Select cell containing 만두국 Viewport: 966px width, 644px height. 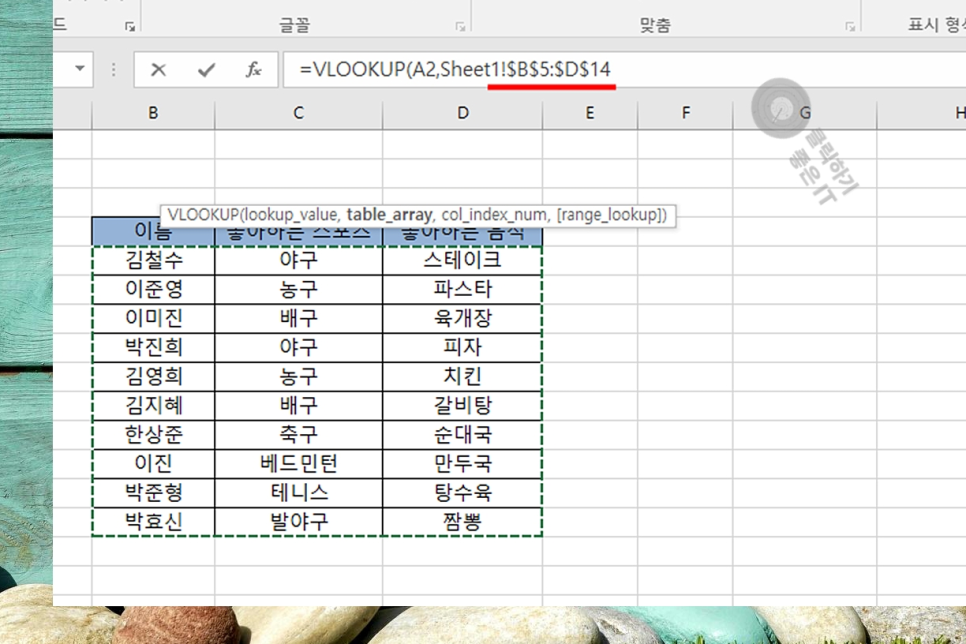(462, 463)
